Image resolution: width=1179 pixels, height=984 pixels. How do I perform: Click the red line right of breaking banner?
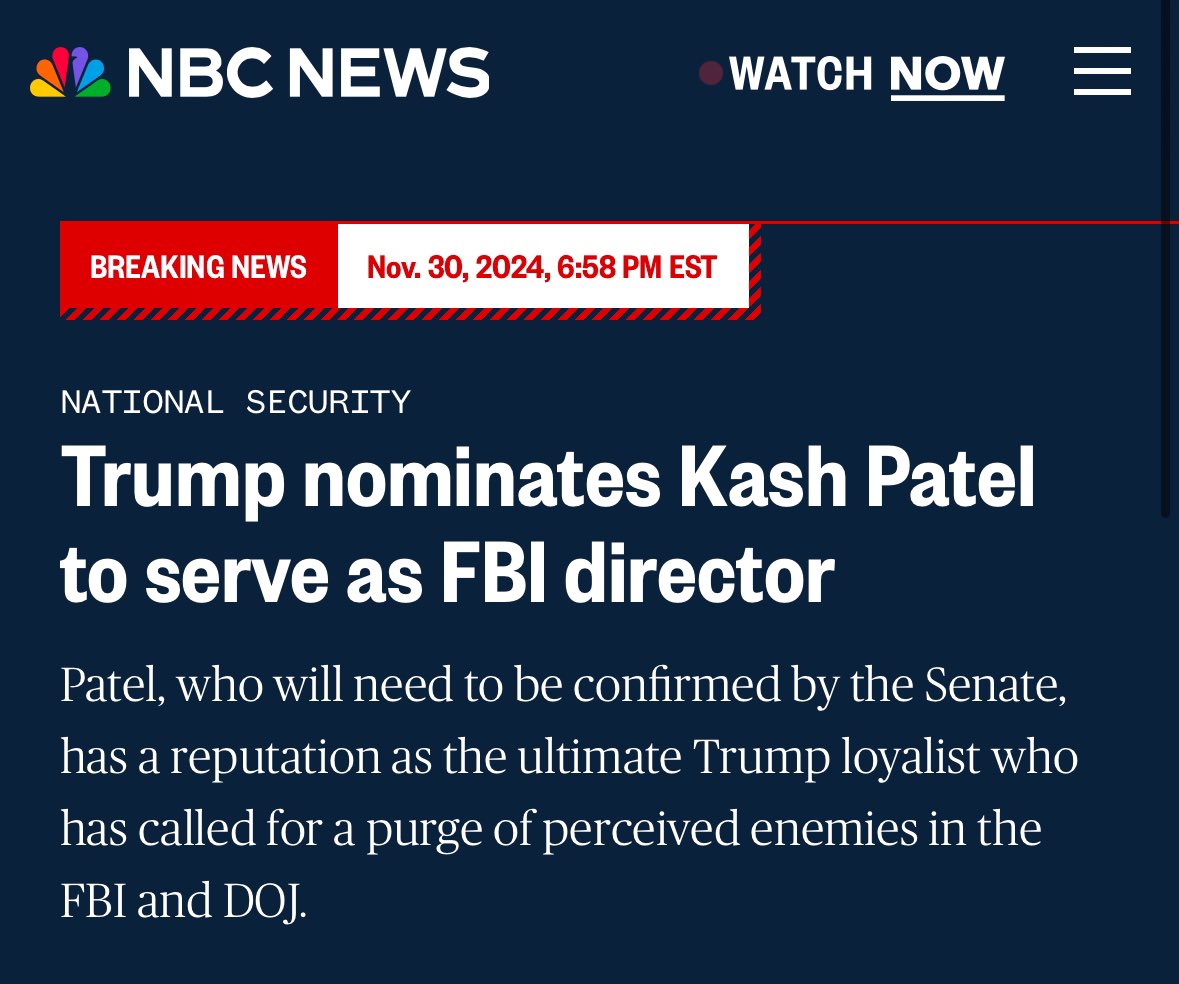pos(960,221)
